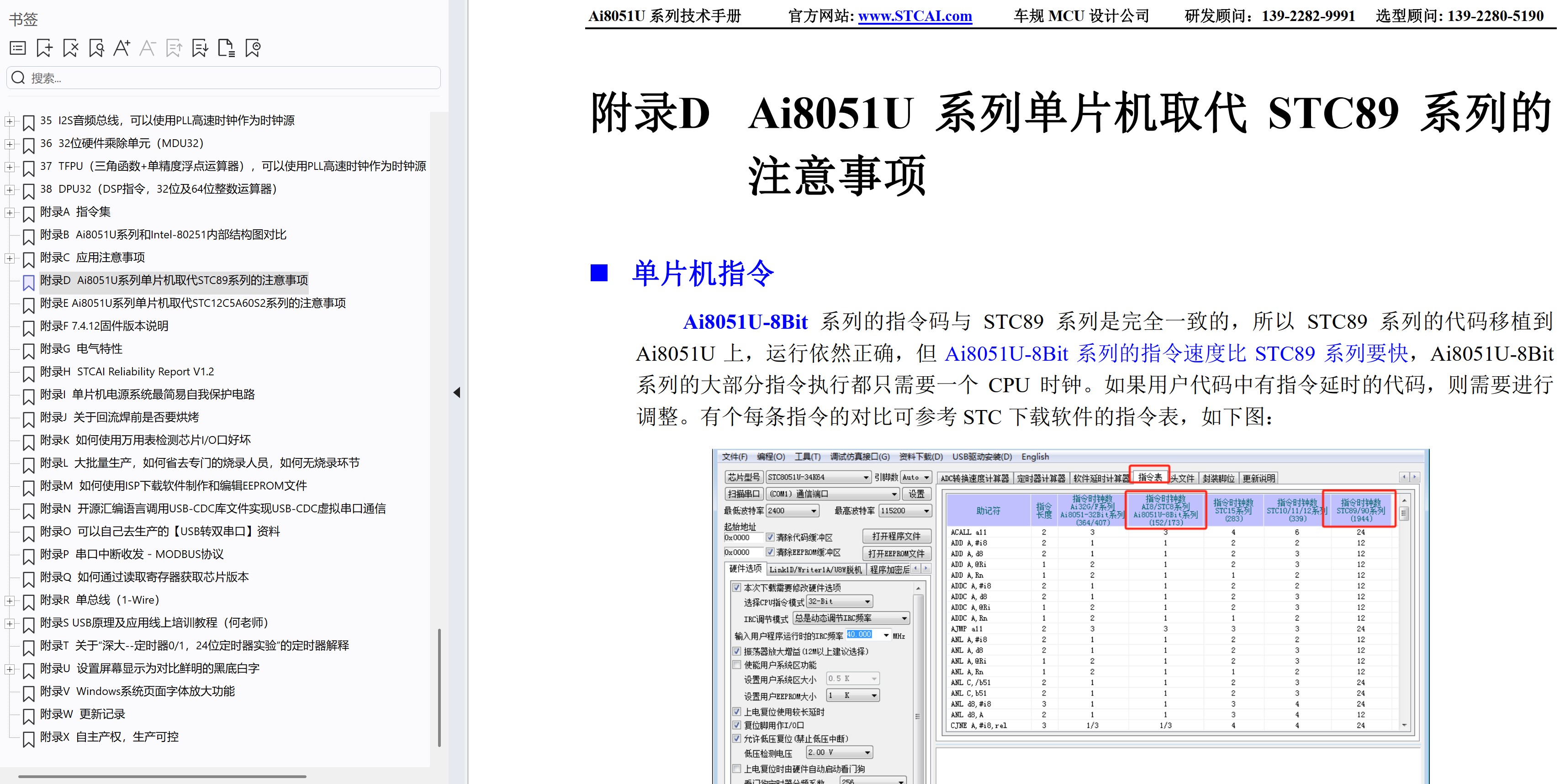Viewport: 1560px width, 784px height.
Task: Toggle 允许低压复位 checkbox in the image
Action: click(x=736, y=739)
